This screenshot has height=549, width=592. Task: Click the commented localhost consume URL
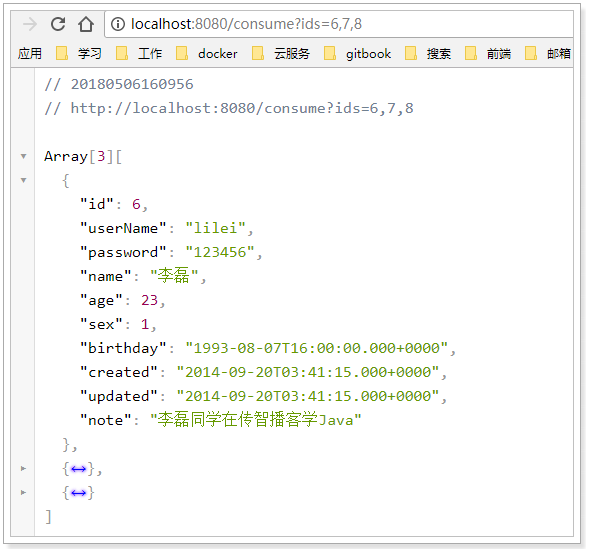[x=242, y=108]
